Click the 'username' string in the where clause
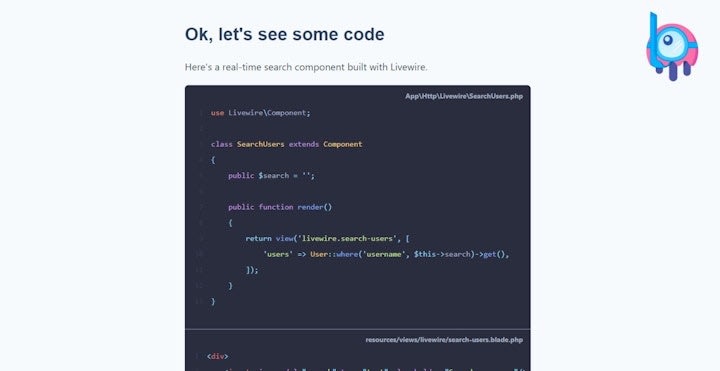Viewport: 720px width, 371px height. click(x=382, y=254)
